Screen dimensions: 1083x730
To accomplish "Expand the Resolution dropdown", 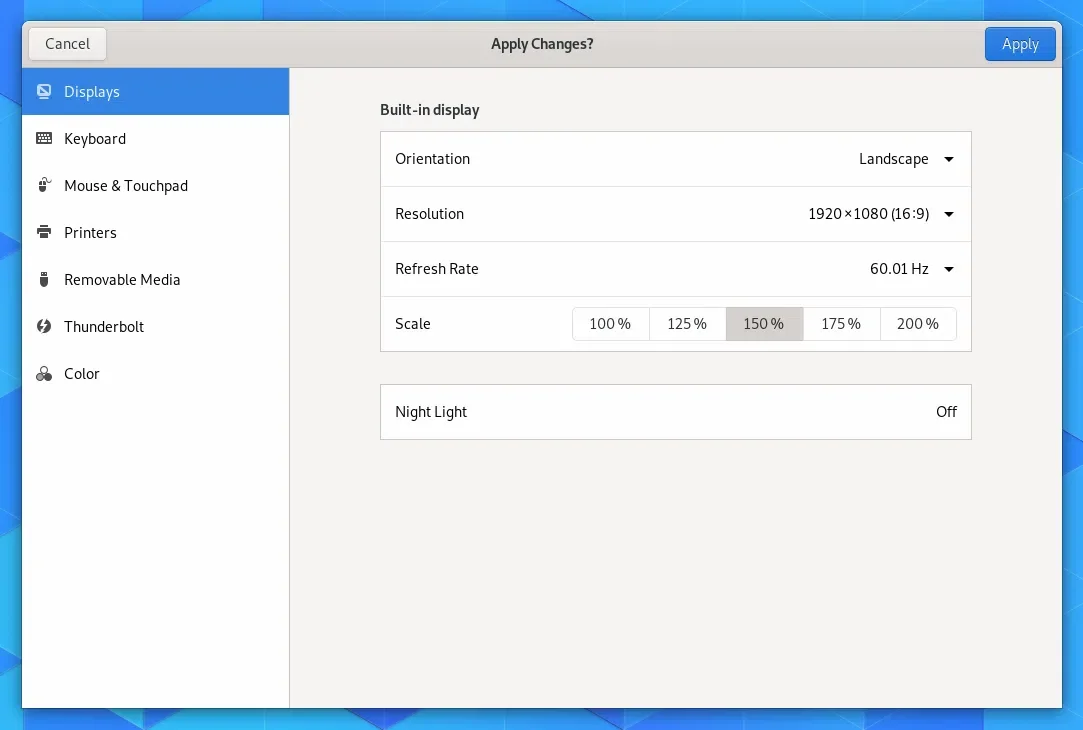I will tap(878, 213).
